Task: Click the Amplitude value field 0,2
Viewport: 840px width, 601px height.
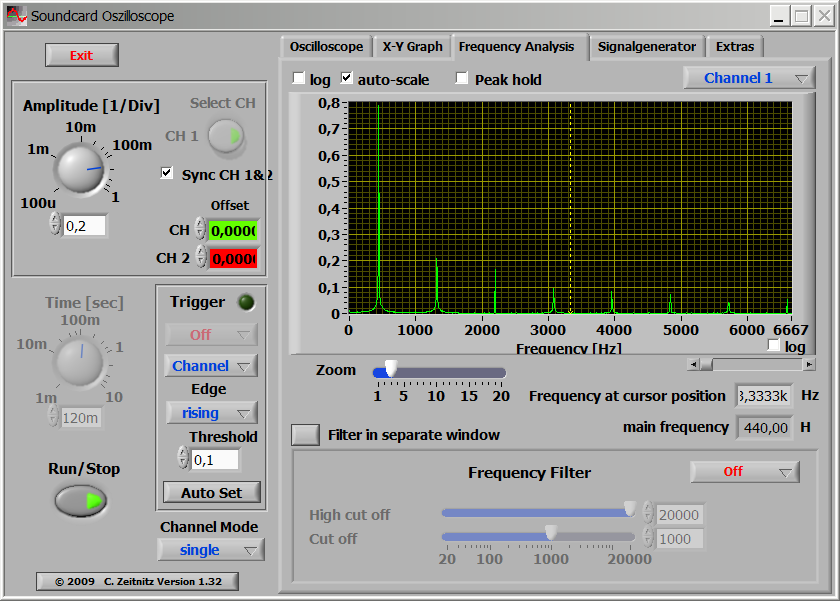Action: click(84, 226)
